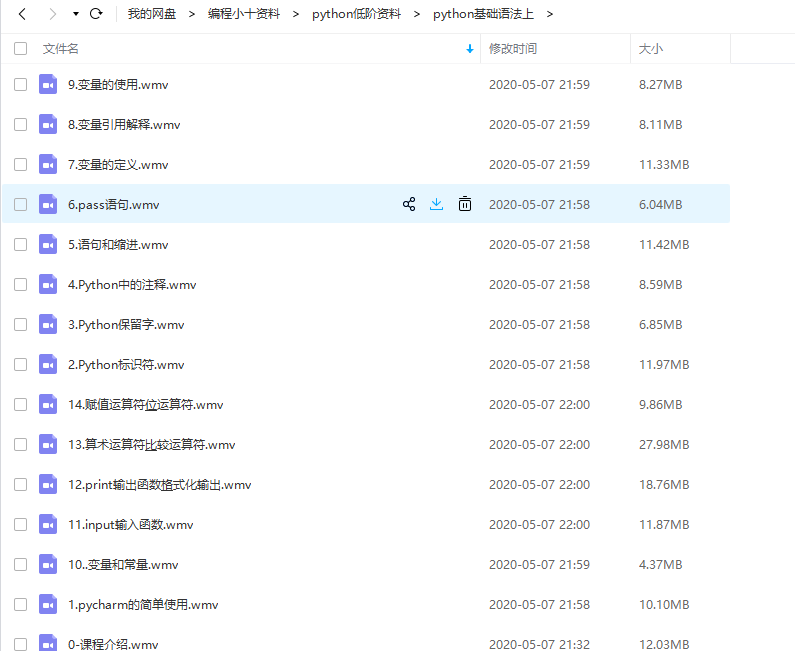Check the box for 4.Python中的注释.wmv
Screen dimensions: 795x651
click(x=20, y=284)
